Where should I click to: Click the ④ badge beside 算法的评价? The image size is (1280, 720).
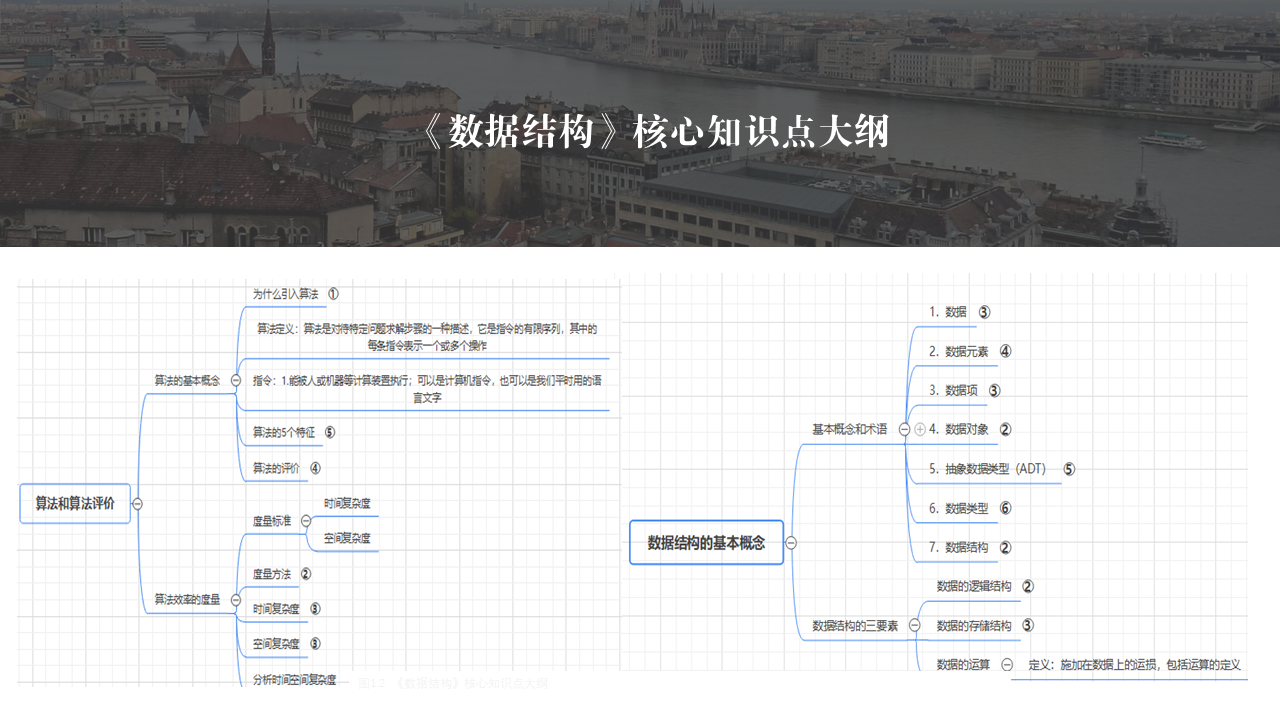[316, 468]
